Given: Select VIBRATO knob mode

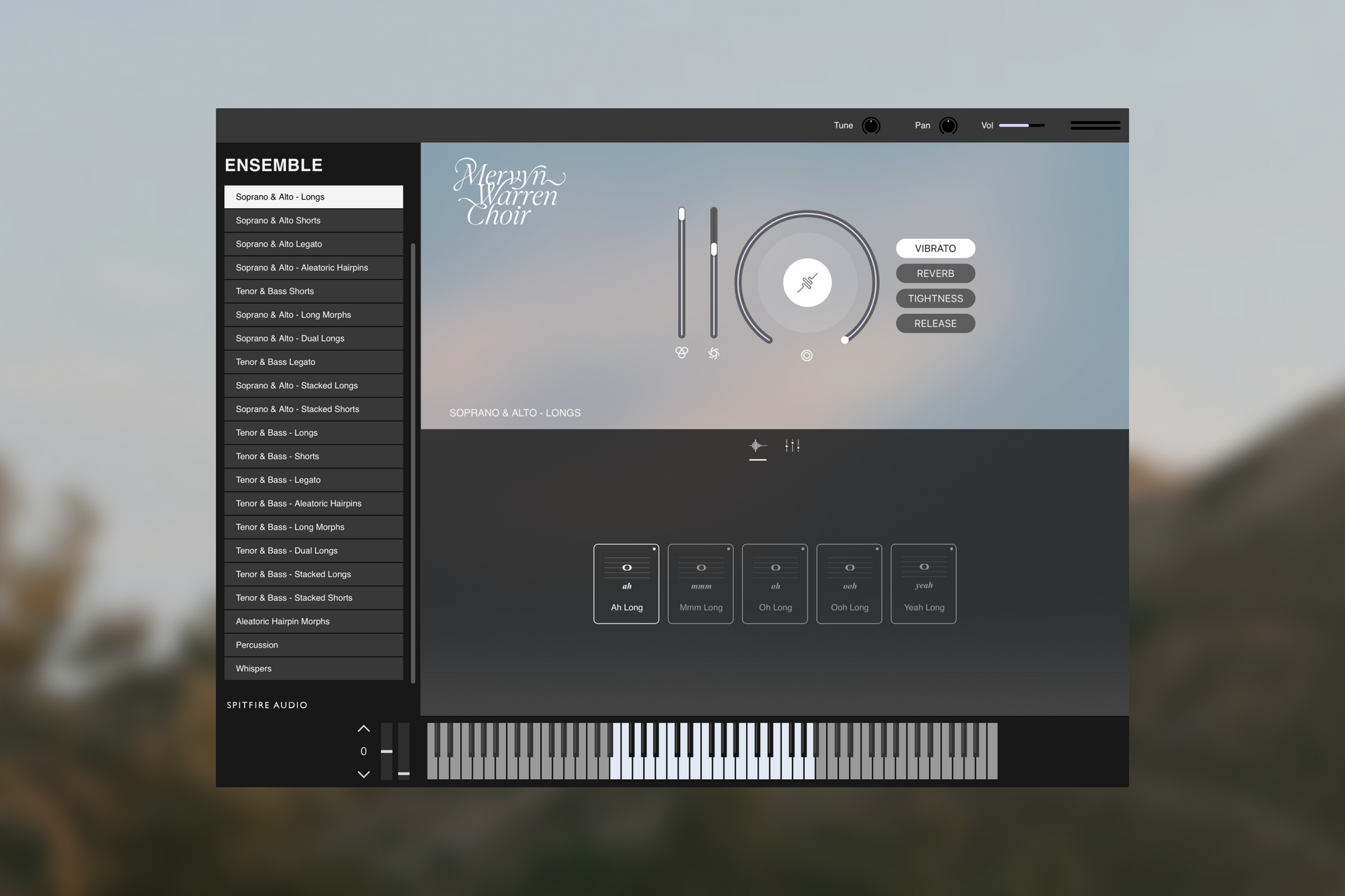Looking at the screenshot, I should click(x=934, y=249).
